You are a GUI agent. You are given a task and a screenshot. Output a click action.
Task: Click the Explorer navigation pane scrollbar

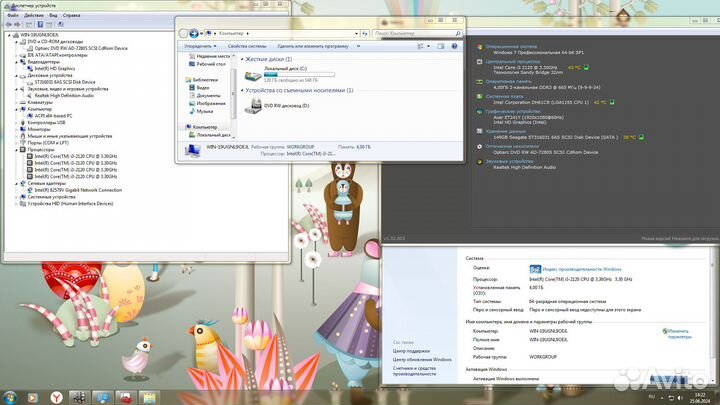click(x=233, y=96)
